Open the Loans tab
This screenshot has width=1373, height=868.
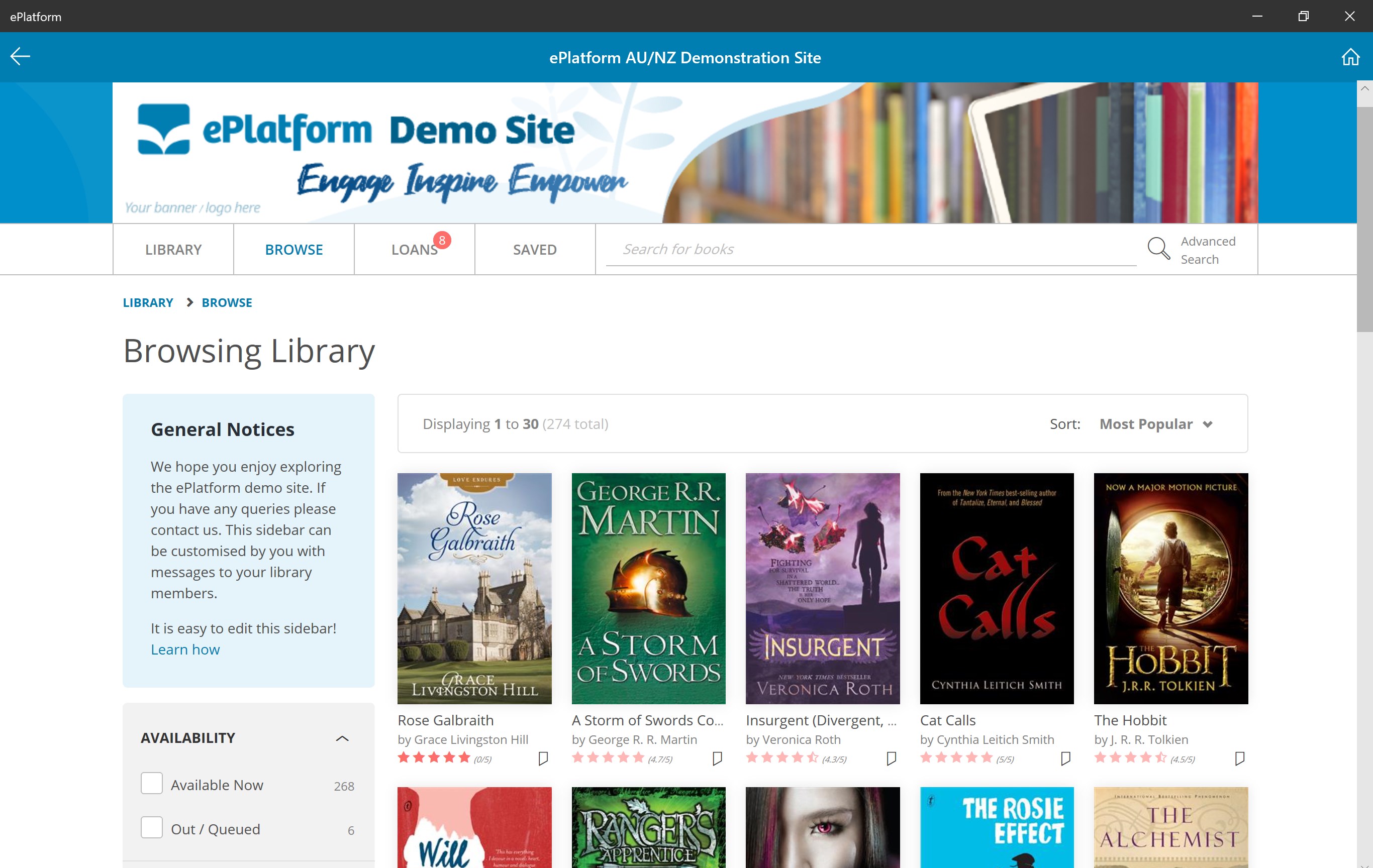pos(415,250)
